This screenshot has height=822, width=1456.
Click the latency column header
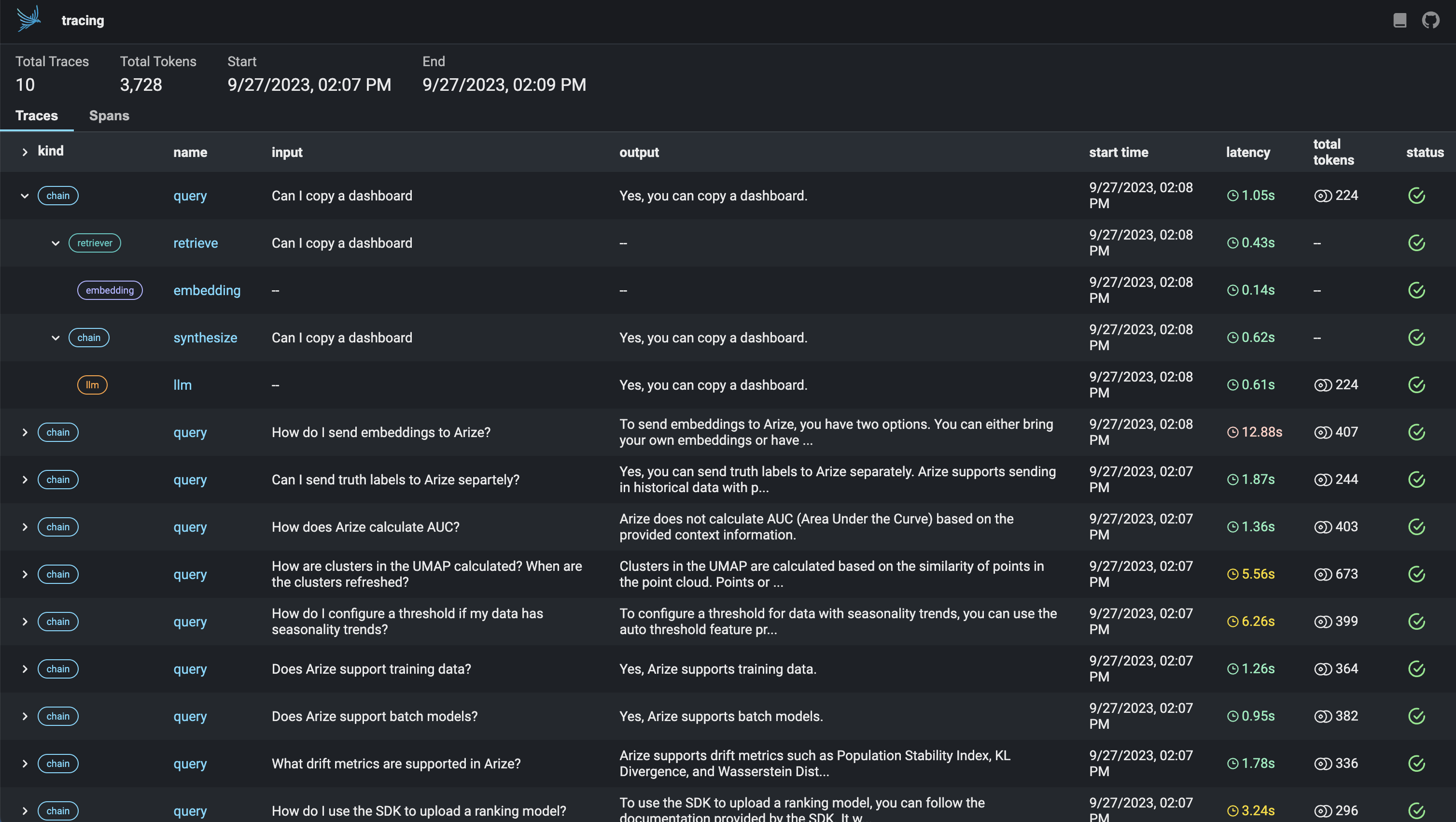[x=1247, y=152]
